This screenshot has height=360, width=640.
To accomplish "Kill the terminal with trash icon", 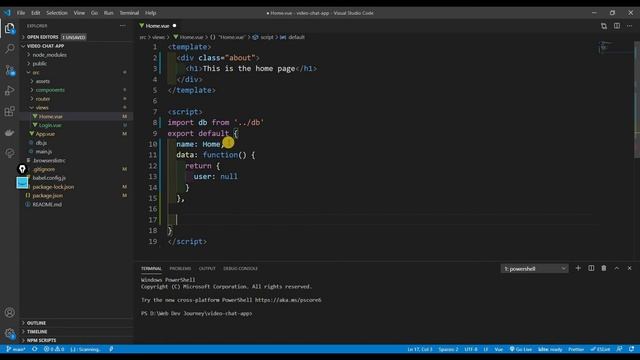I will pos(604,268).
